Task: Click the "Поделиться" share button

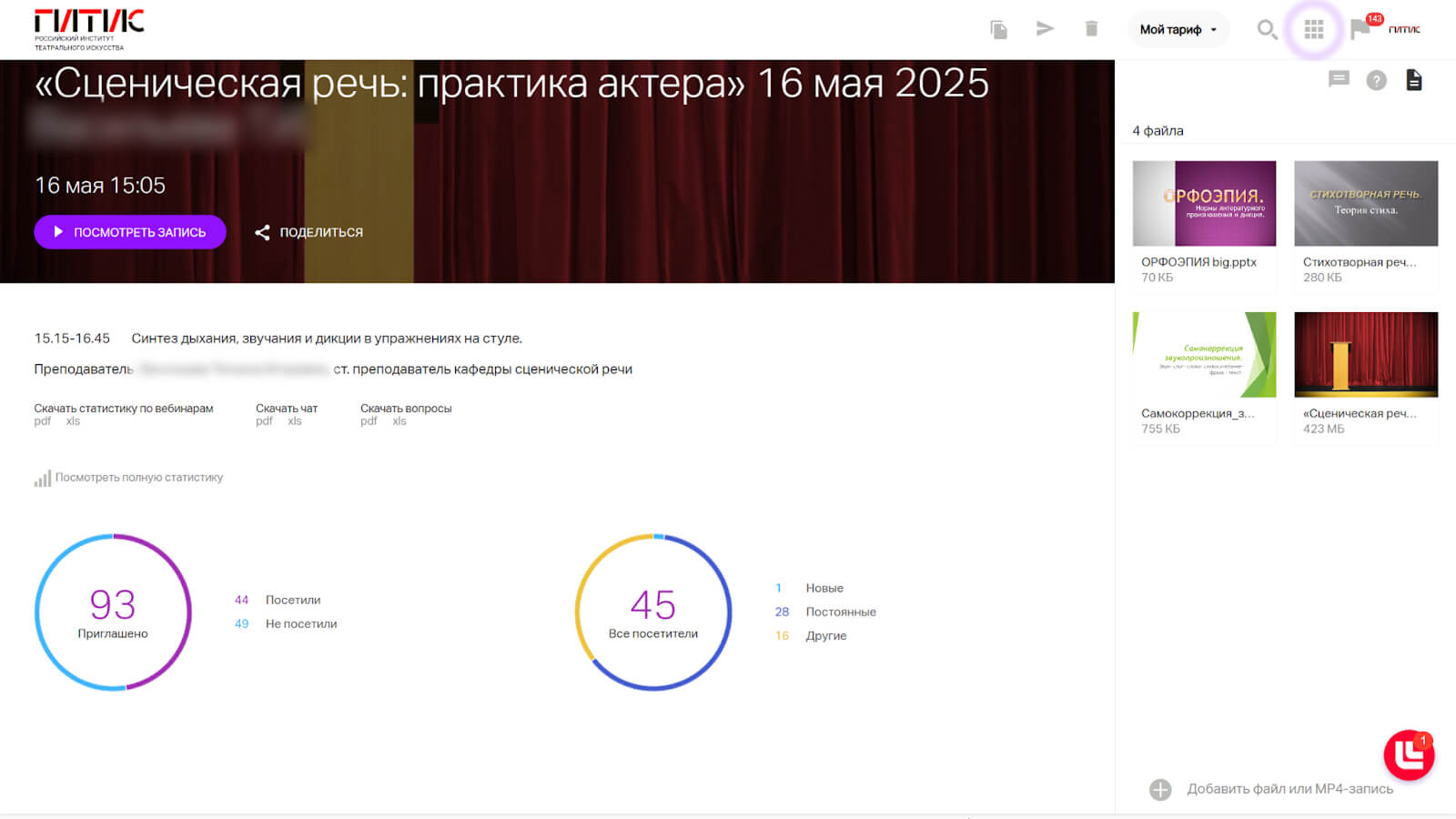Action: point(308,232)
